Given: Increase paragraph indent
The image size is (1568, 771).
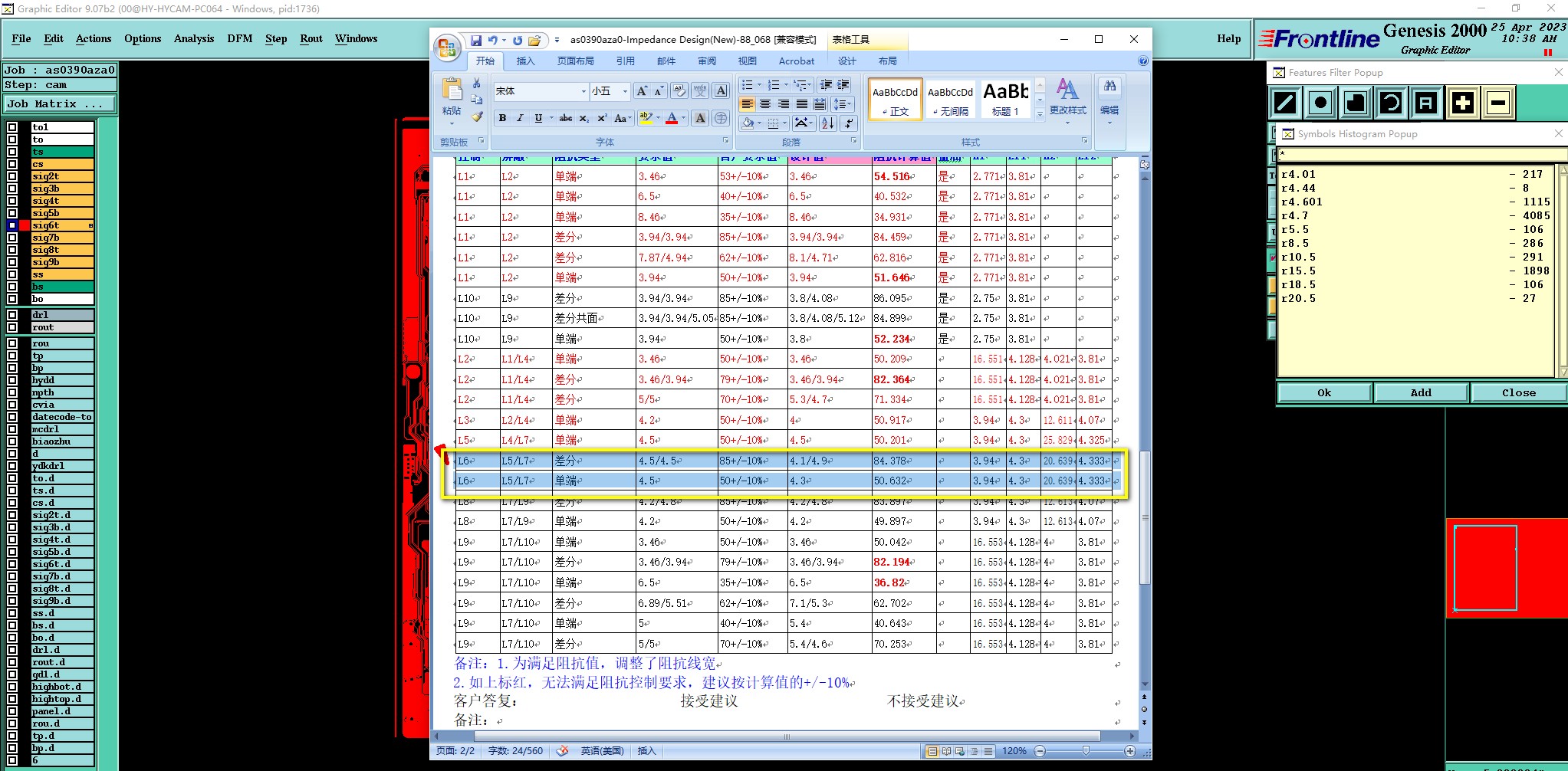Looking at the screenshot, I should 843,84.
